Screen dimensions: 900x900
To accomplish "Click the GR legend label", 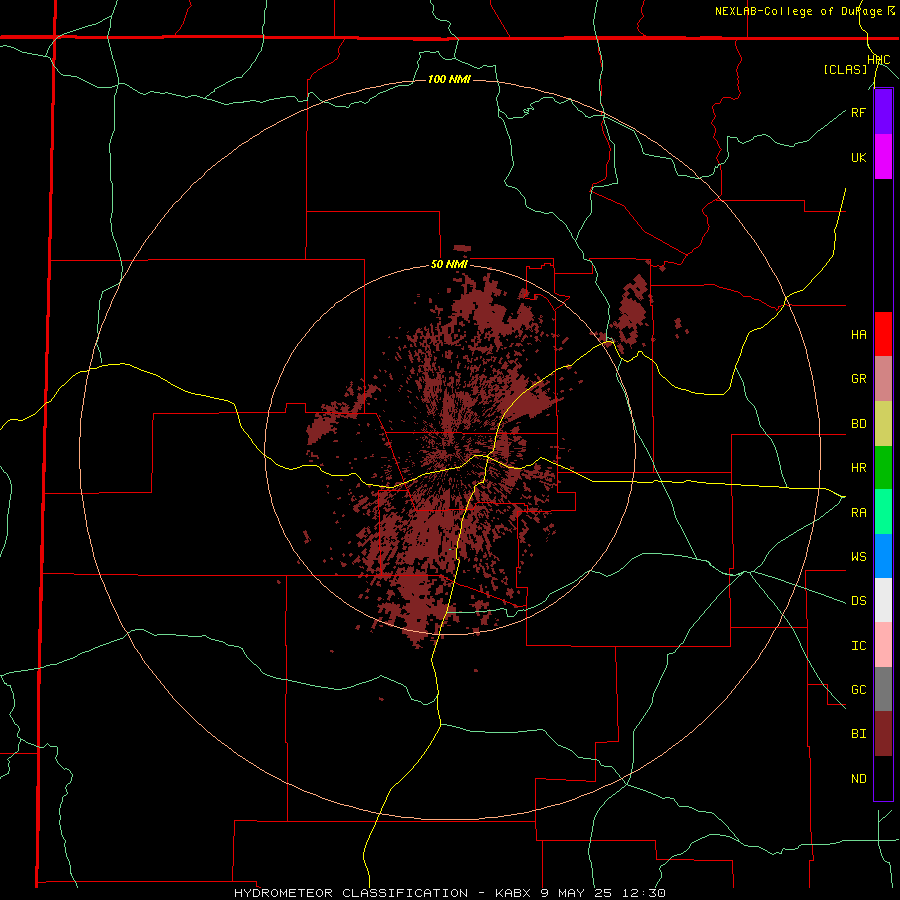I will (x=858, y=379).
